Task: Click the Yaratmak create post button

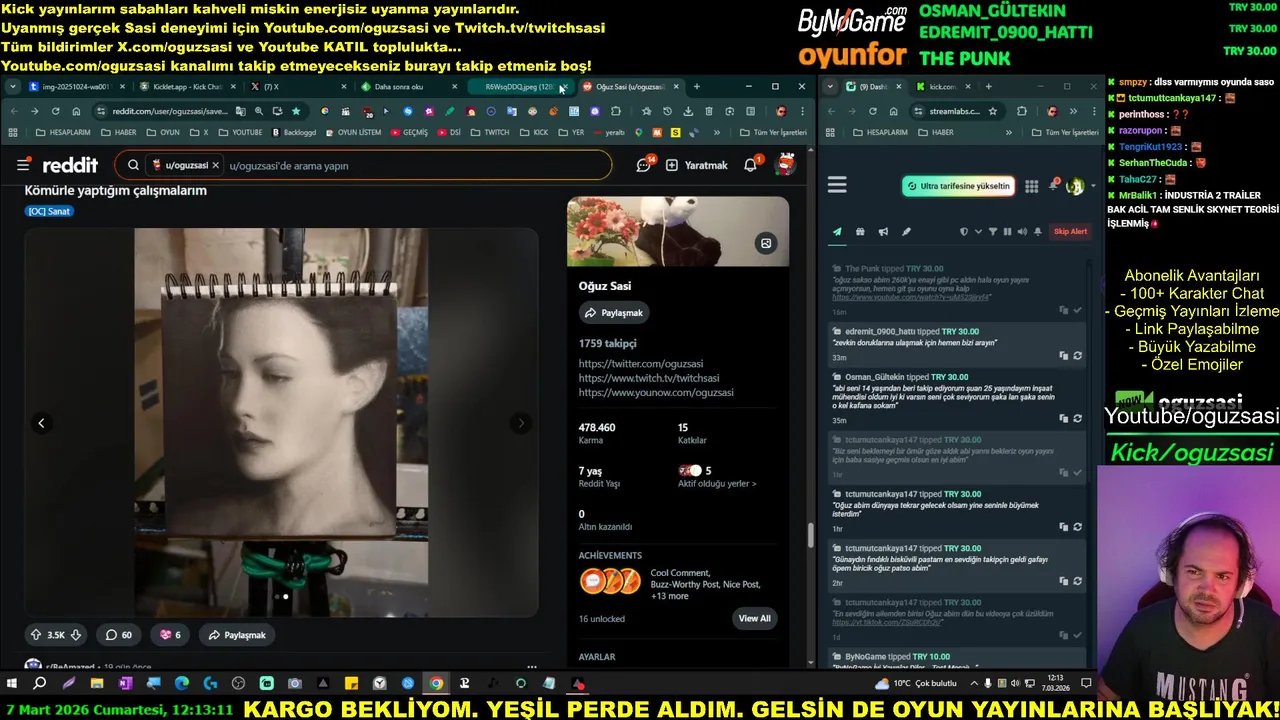Action: click(697, 165)
